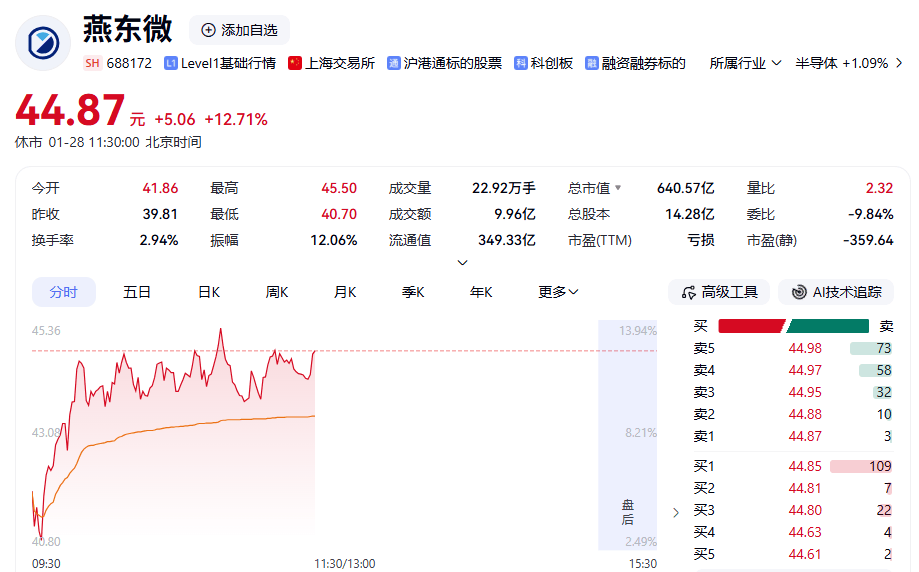The width and height of the screenshot is (919, 572).
Task: Click the 上海交易所 flag icon
Action: click(x=295, y=63)
